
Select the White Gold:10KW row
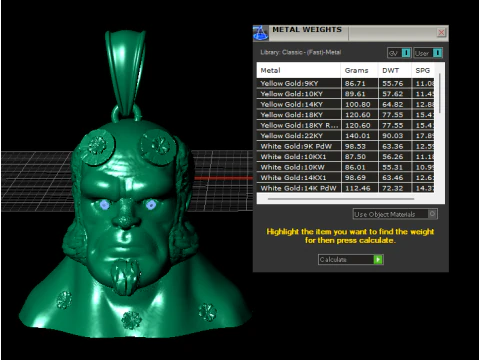tap(345, 167)
